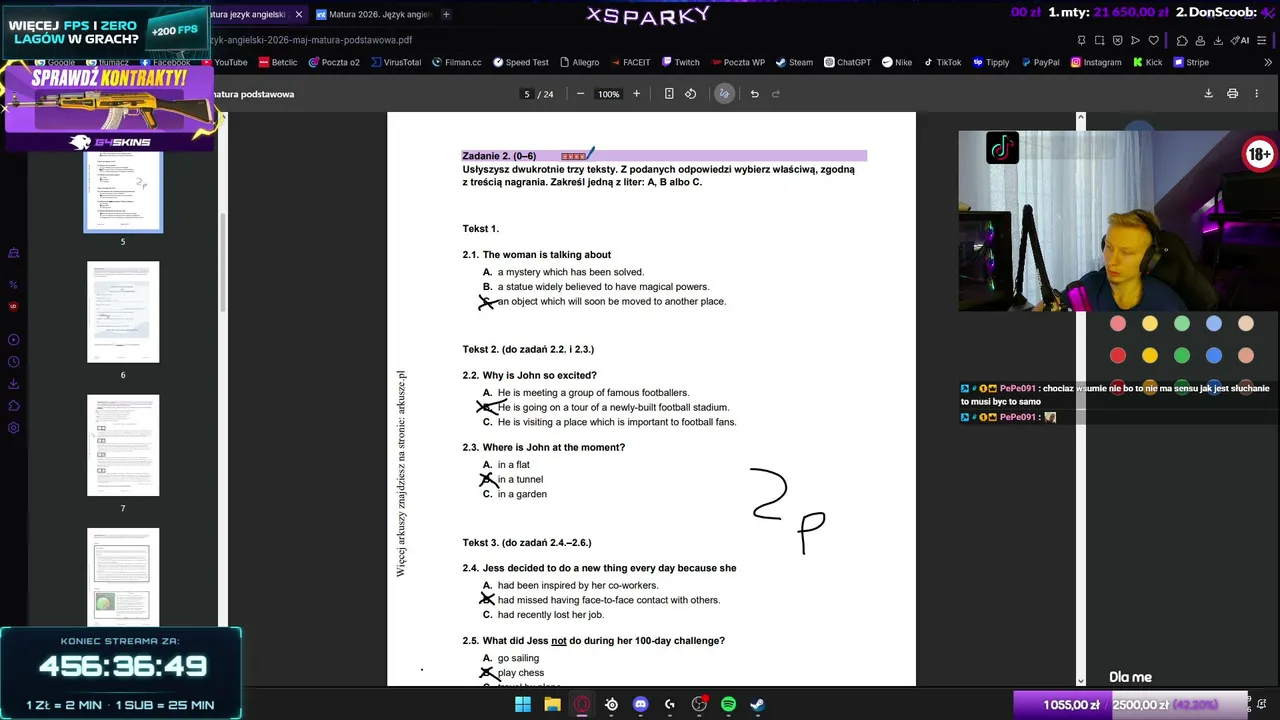Click the heart icon in the address bar
1280x720 pixels.
[x=1153, y=40]
